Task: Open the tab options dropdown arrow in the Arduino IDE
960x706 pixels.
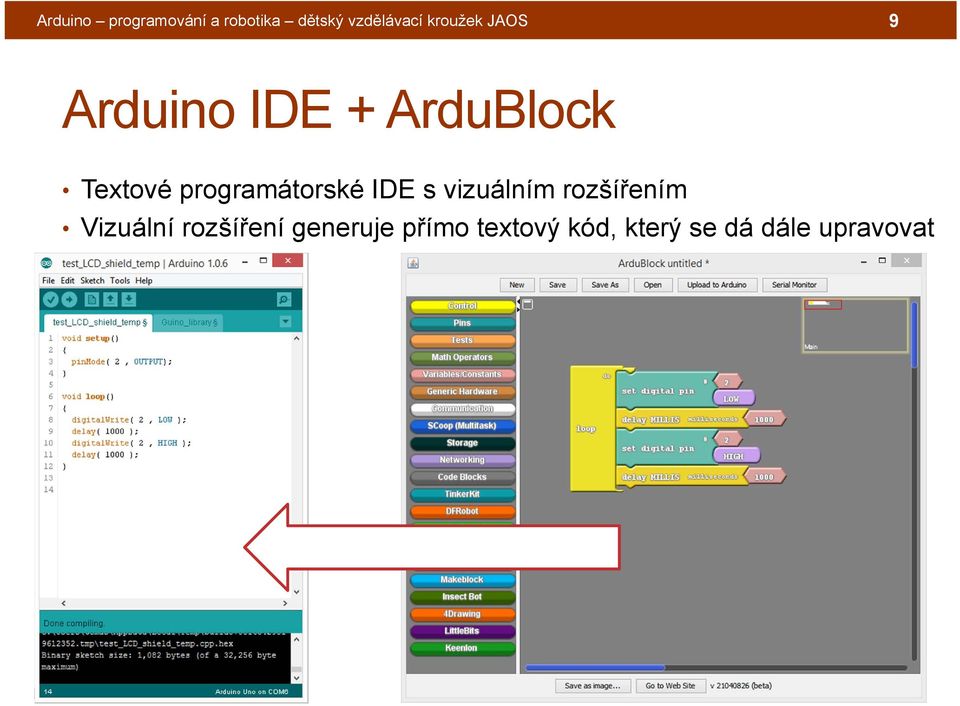Action: point(285,321)
